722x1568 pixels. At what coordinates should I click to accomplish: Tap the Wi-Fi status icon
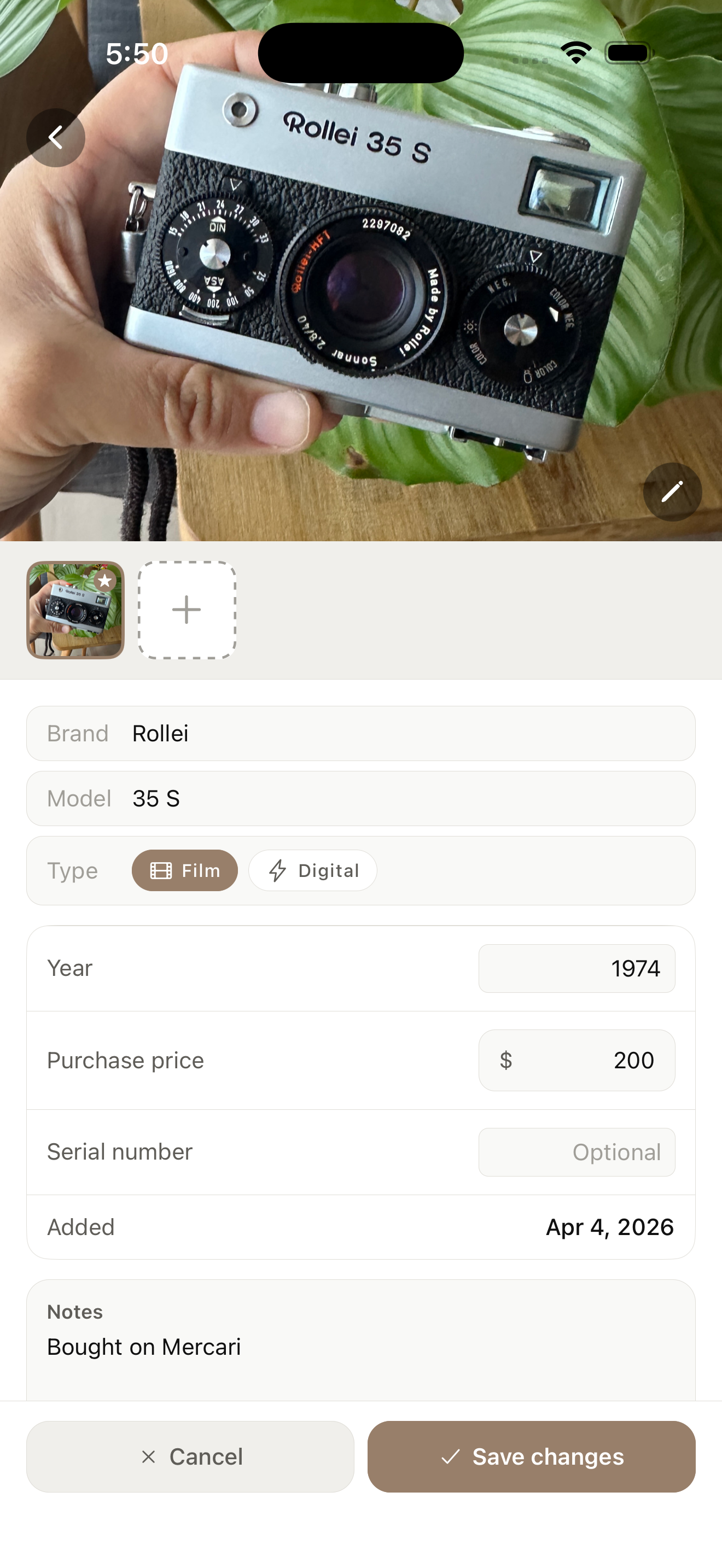[x=576, y=53]
